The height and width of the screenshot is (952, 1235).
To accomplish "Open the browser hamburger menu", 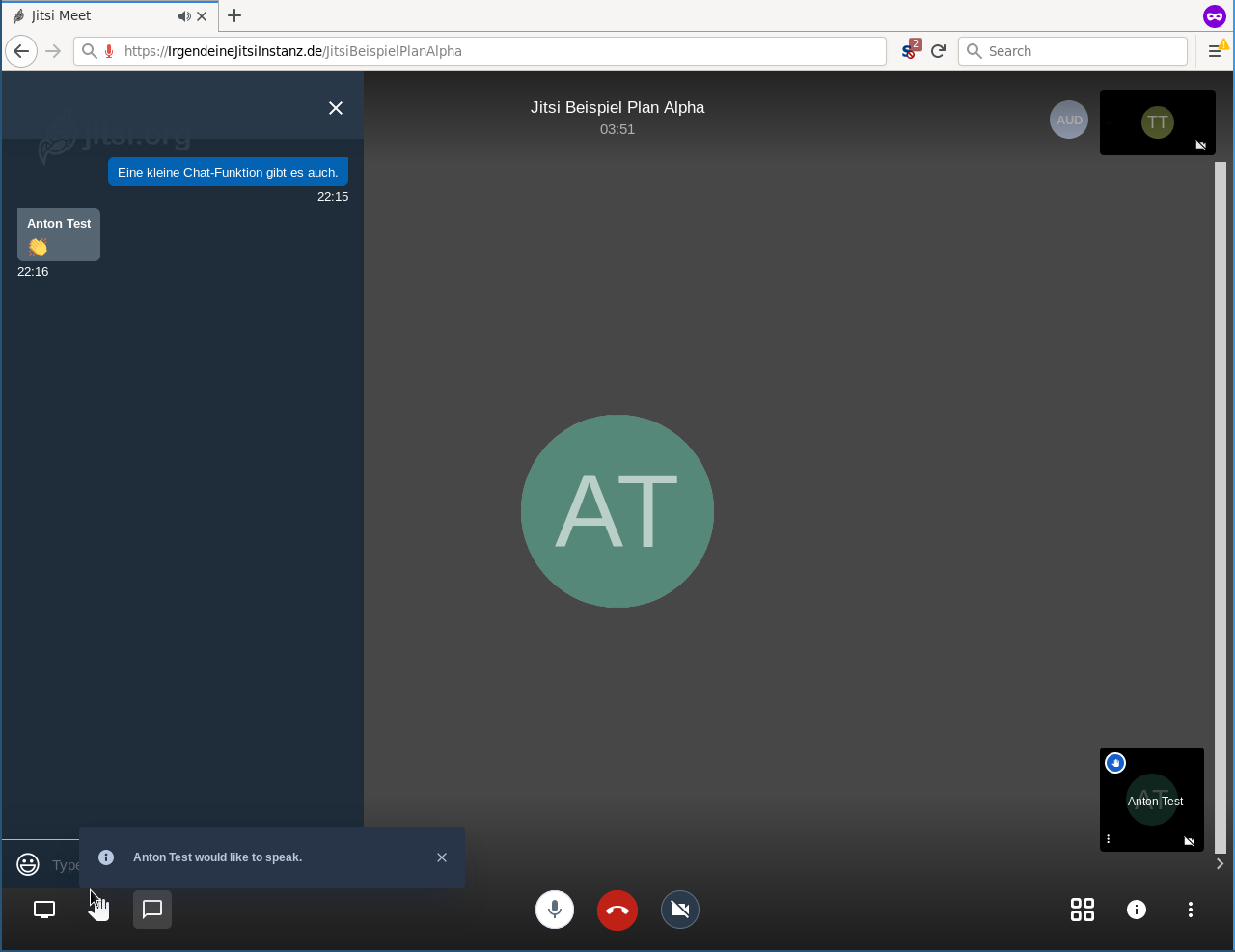I will [x=1215, y=51].
